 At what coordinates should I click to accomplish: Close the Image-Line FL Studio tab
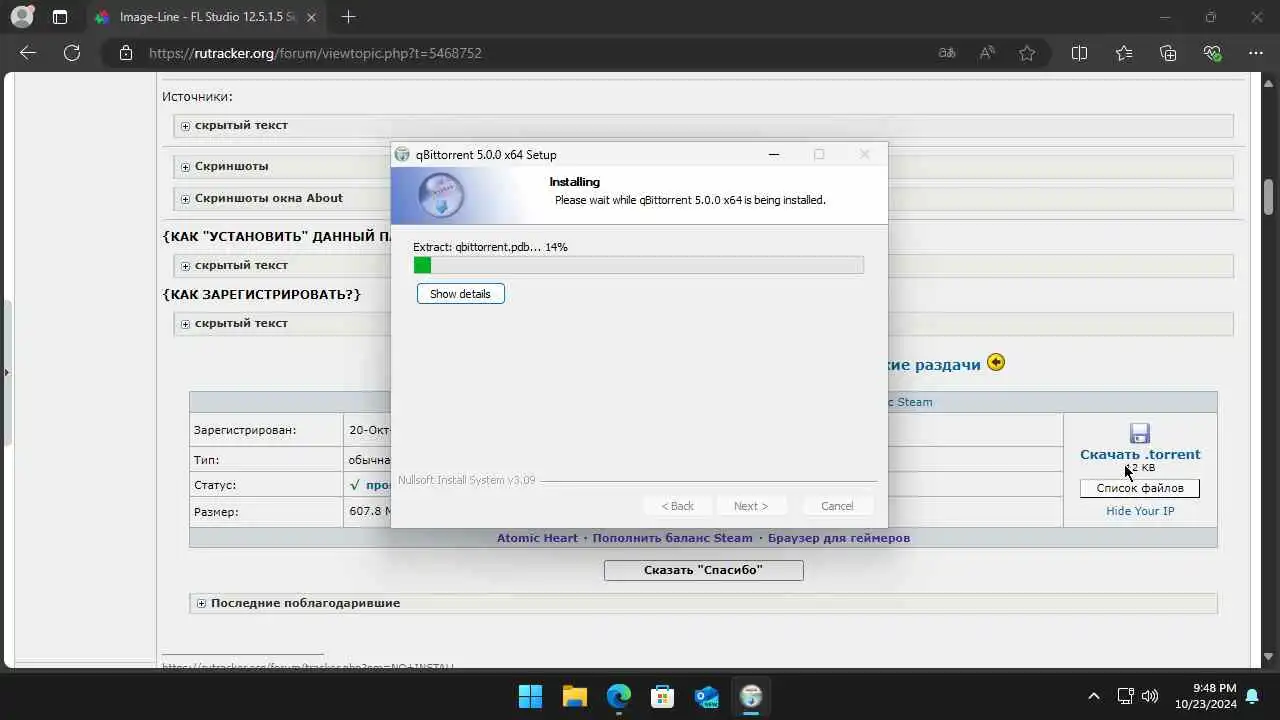pyautogui.click(x=311, y=17)
